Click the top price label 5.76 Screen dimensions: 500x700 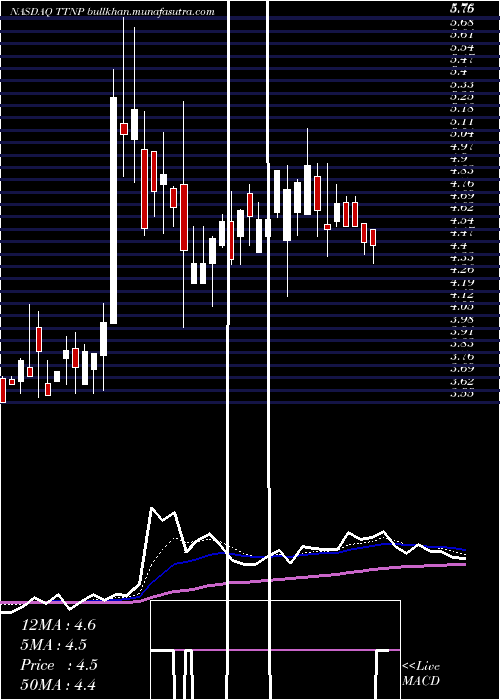tap(462, 8)
